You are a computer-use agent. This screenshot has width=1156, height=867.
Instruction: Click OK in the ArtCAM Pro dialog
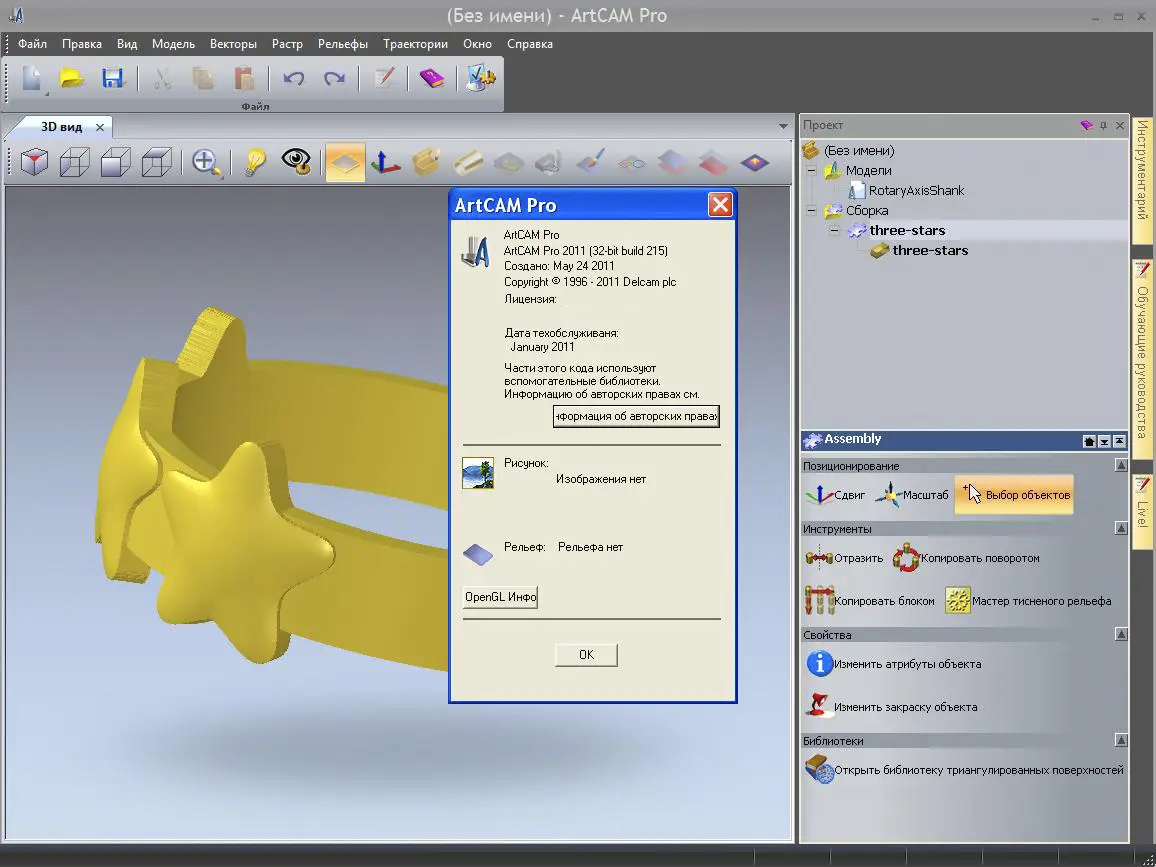pos(586,655)
